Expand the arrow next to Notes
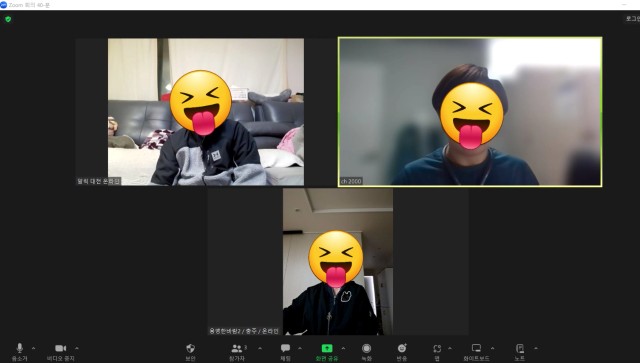This screenshot has width=640, height=363. pos(536,348)
